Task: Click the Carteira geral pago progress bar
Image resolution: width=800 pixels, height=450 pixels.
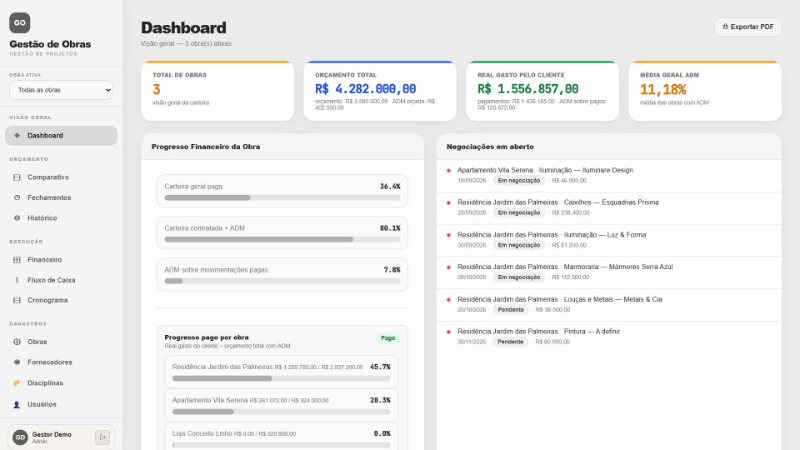Action: click(x=282, y=198)
